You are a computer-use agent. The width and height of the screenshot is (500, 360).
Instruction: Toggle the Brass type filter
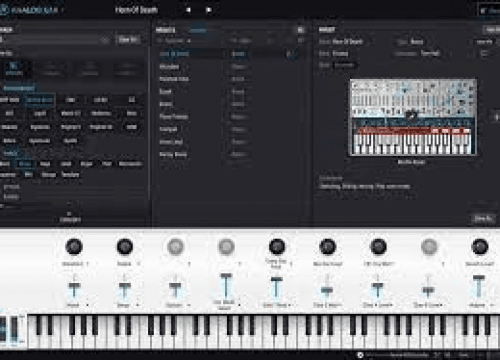pyautogui.click(x=25, y=164)
